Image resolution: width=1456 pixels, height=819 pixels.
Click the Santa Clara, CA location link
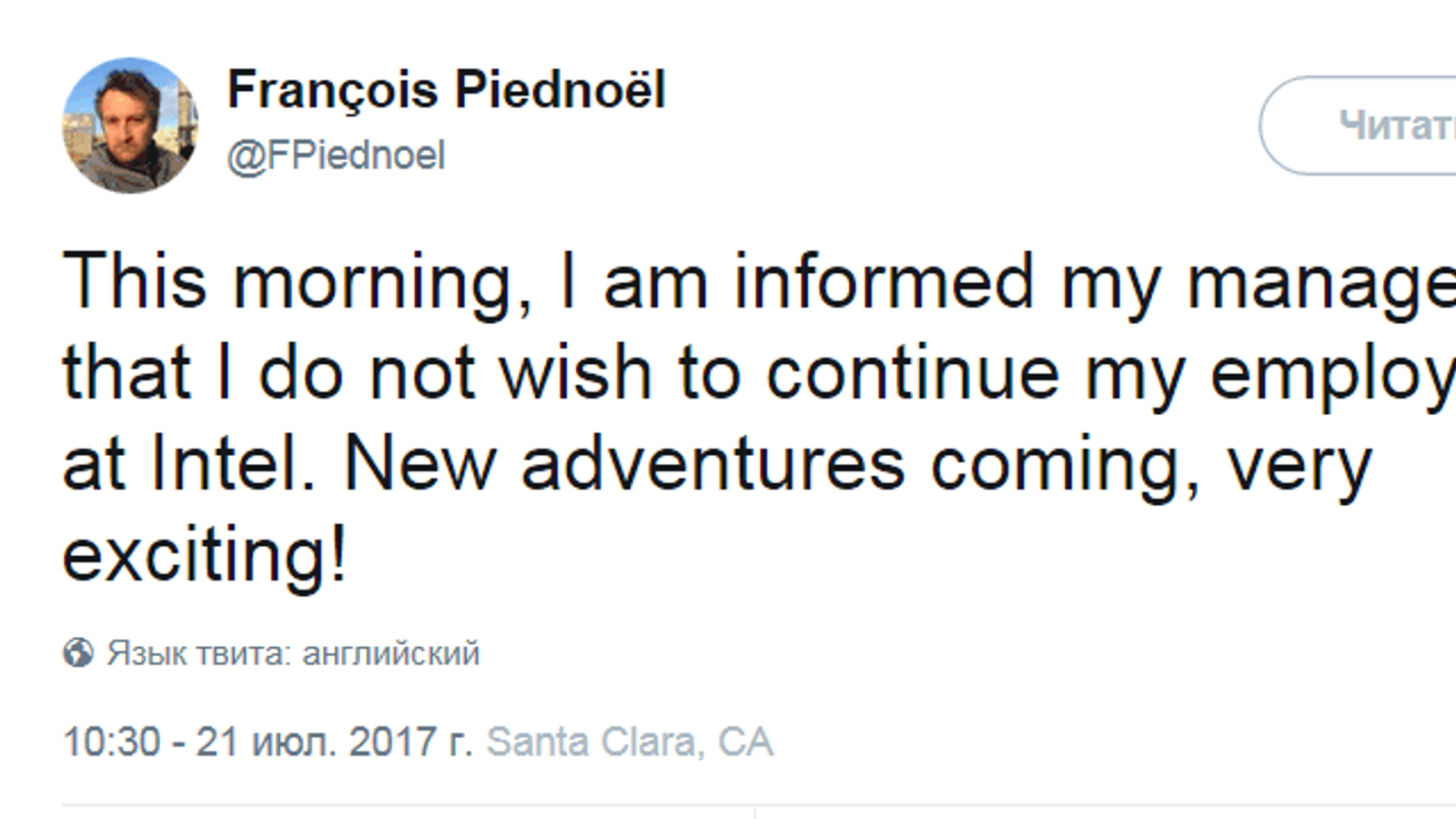pyautogui.click(x=629, y=742)
